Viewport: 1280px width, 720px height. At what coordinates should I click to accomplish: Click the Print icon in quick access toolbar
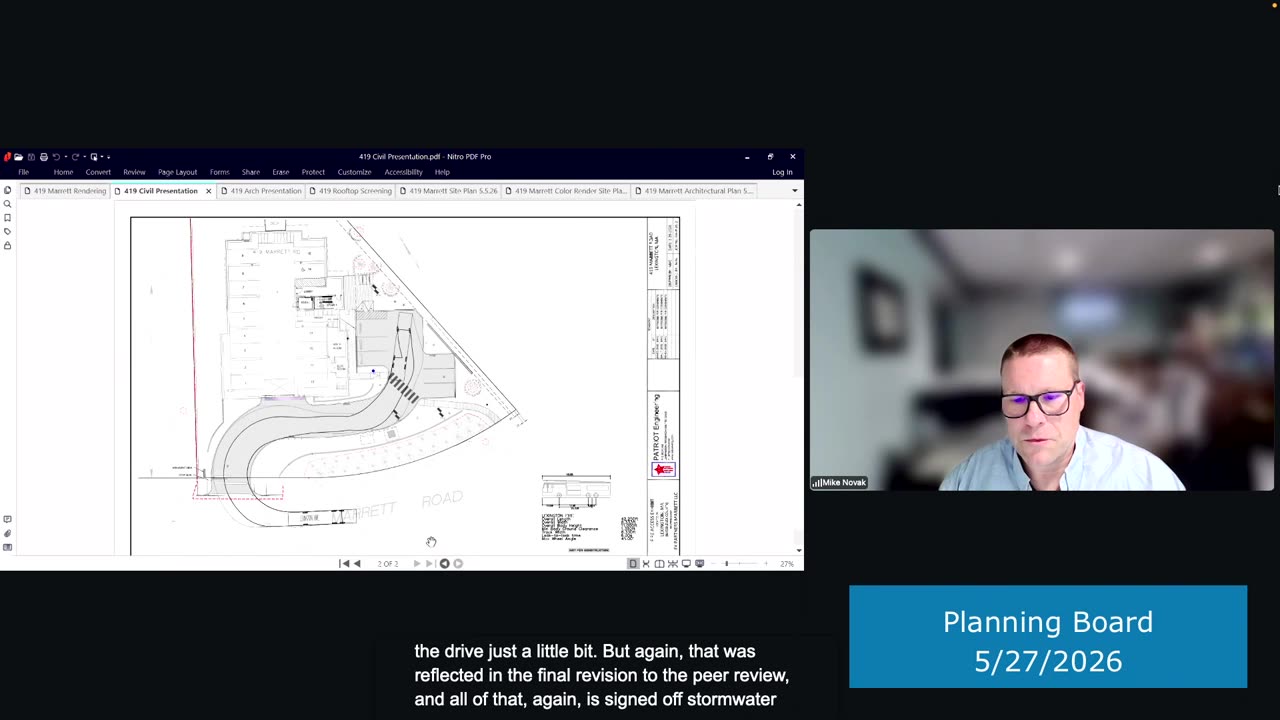[x=43, y=157]
